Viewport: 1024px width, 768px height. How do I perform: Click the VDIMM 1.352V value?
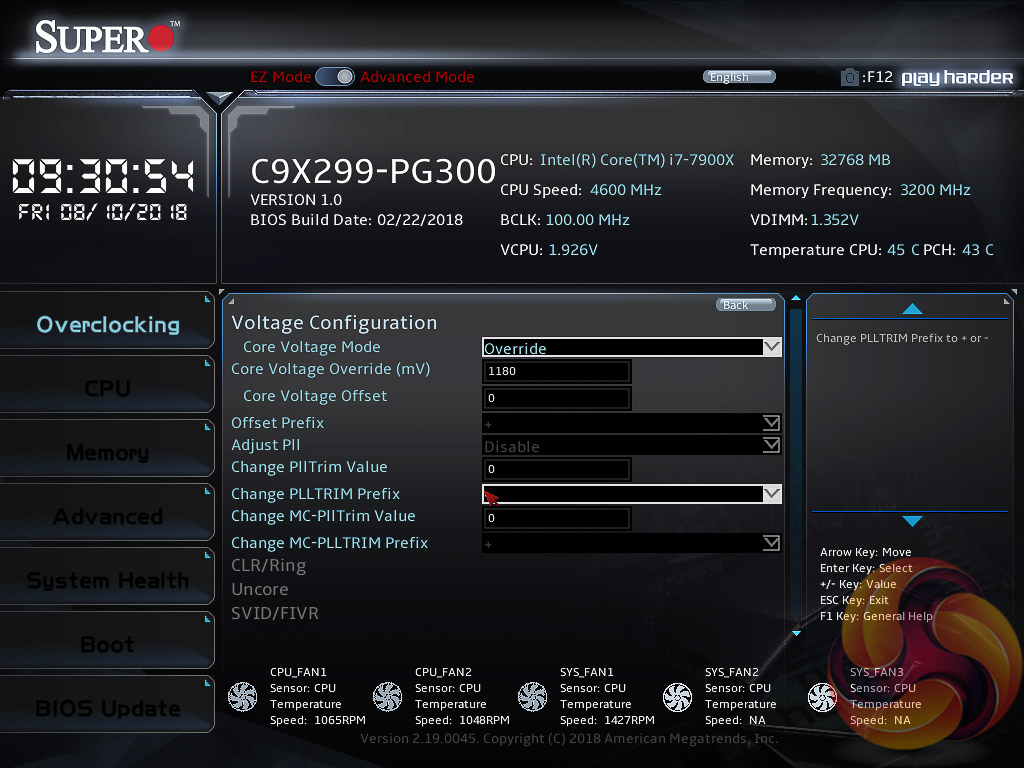(x=835, y=220)
